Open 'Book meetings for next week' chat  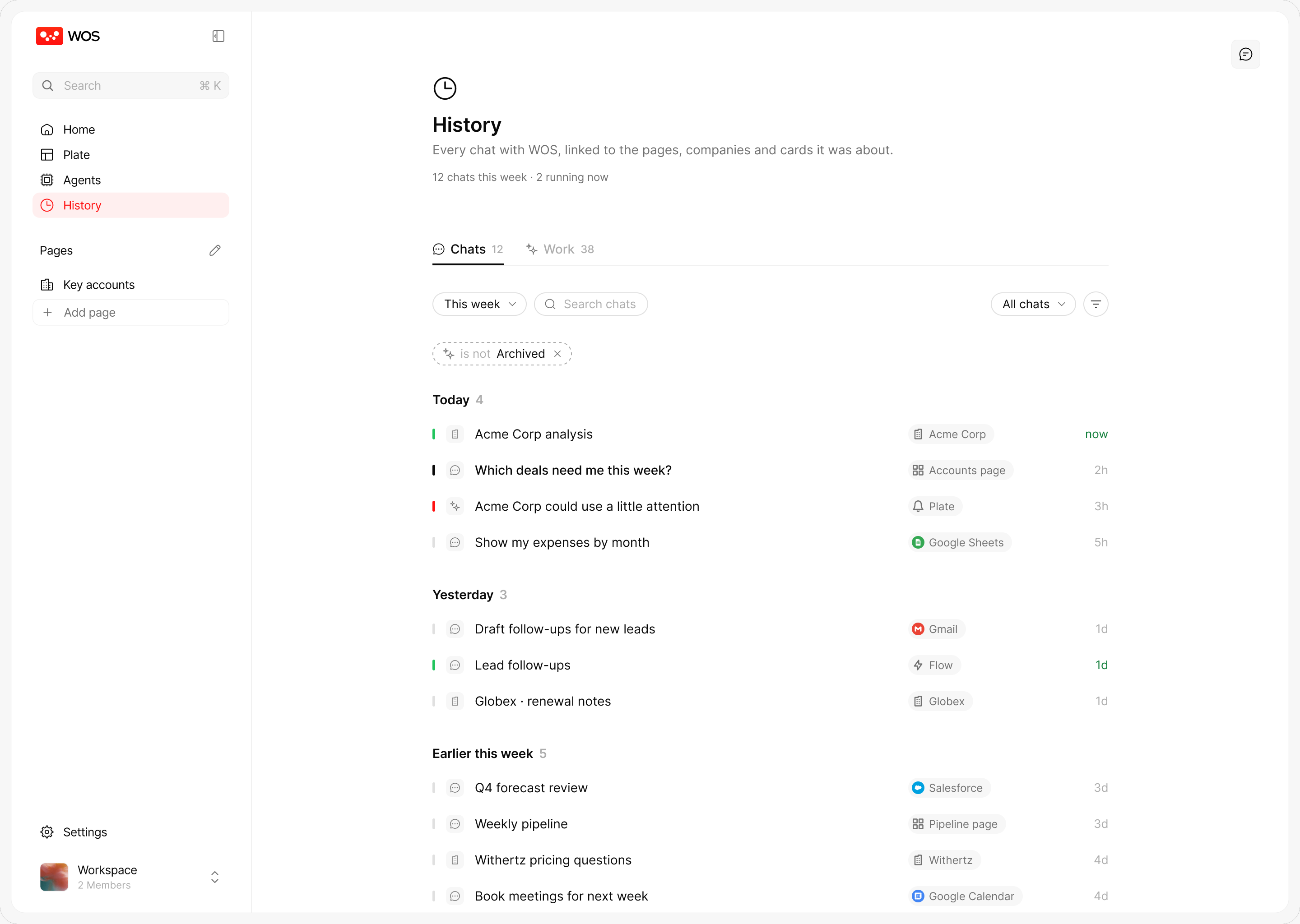tap(561, 896)
